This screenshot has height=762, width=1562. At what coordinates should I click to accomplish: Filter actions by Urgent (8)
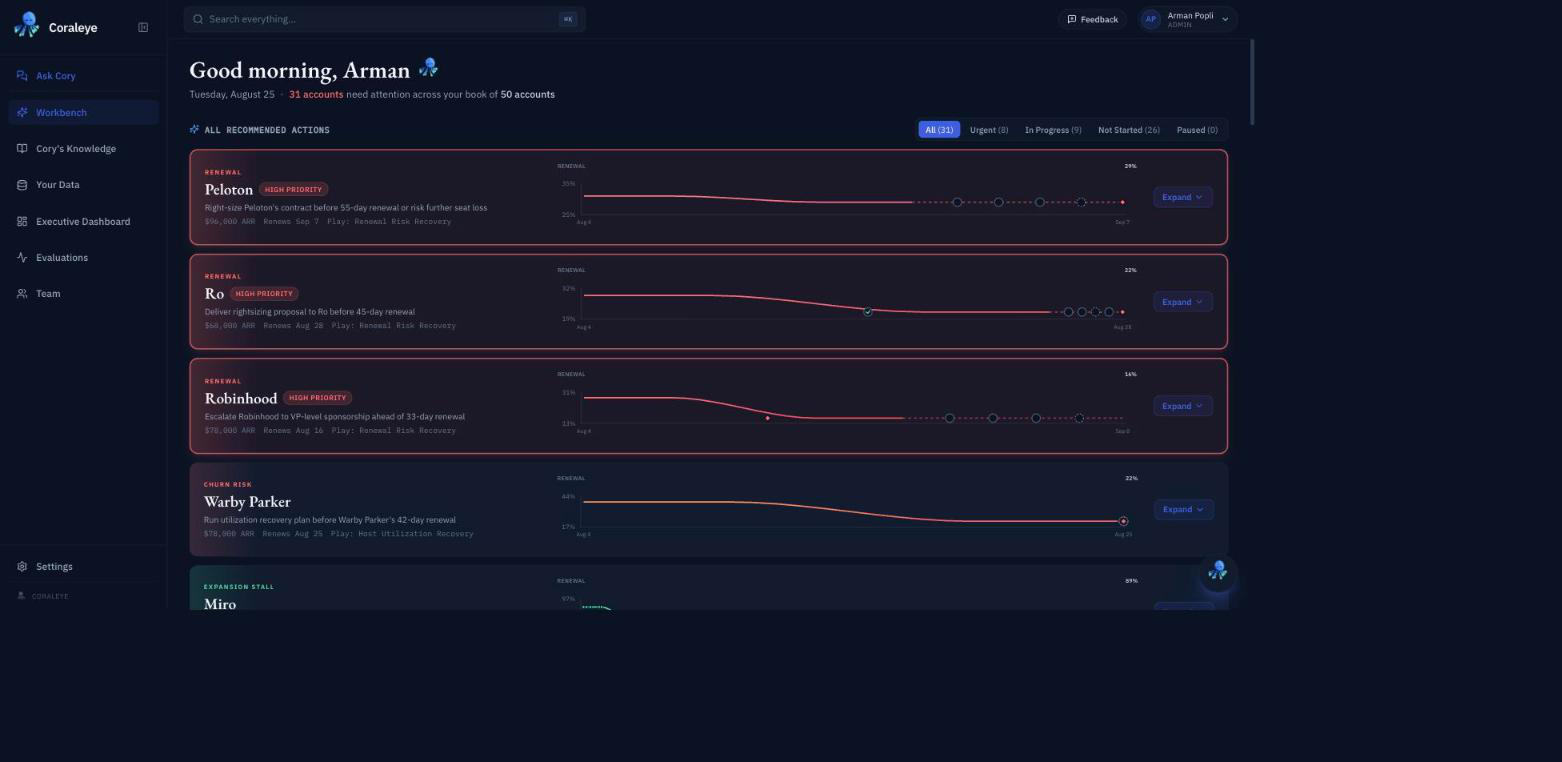tap(989, 129)
